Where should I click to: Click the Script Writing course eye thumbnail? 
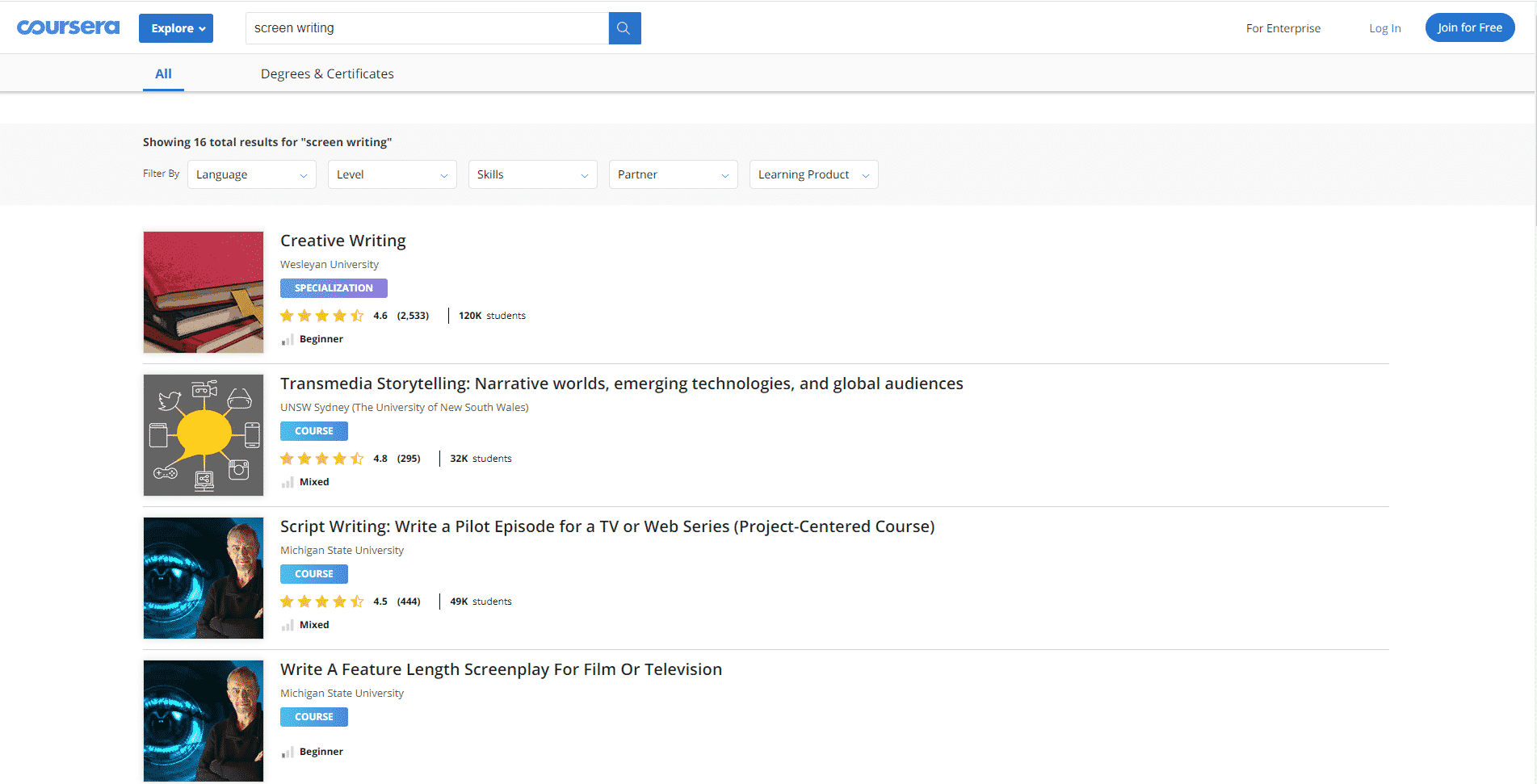click(x=204, y=578)
